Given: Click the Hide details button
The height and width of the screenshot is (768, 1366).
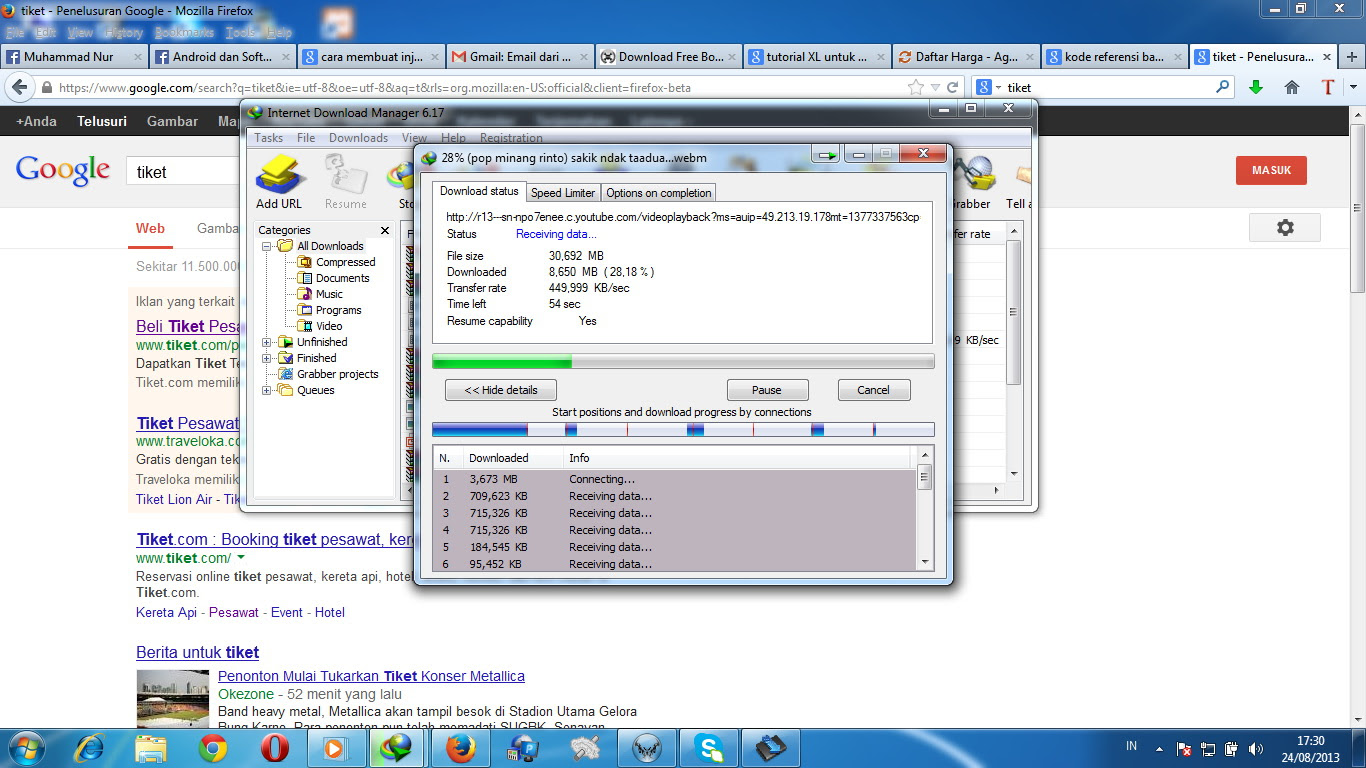Looking at the screenshot, I should point(501,390).
